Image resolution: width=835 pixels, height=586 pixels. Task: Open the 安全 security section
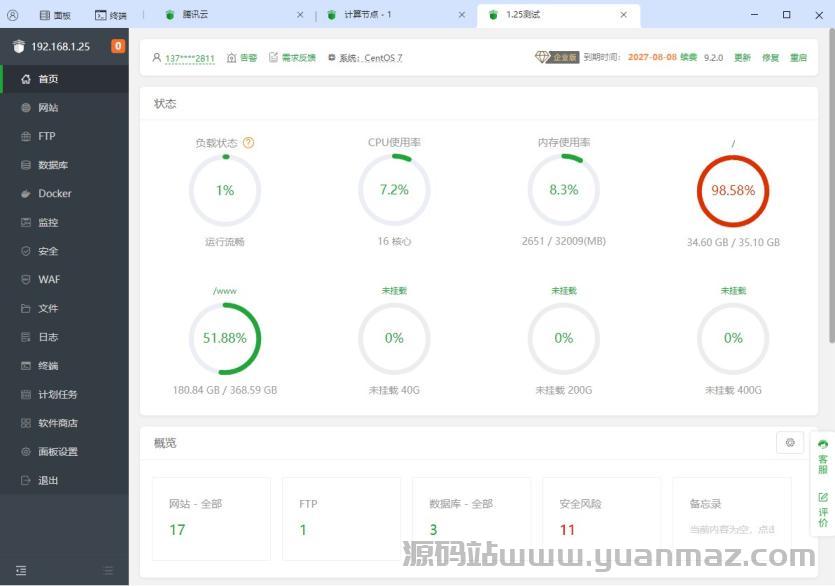(64, 251)
